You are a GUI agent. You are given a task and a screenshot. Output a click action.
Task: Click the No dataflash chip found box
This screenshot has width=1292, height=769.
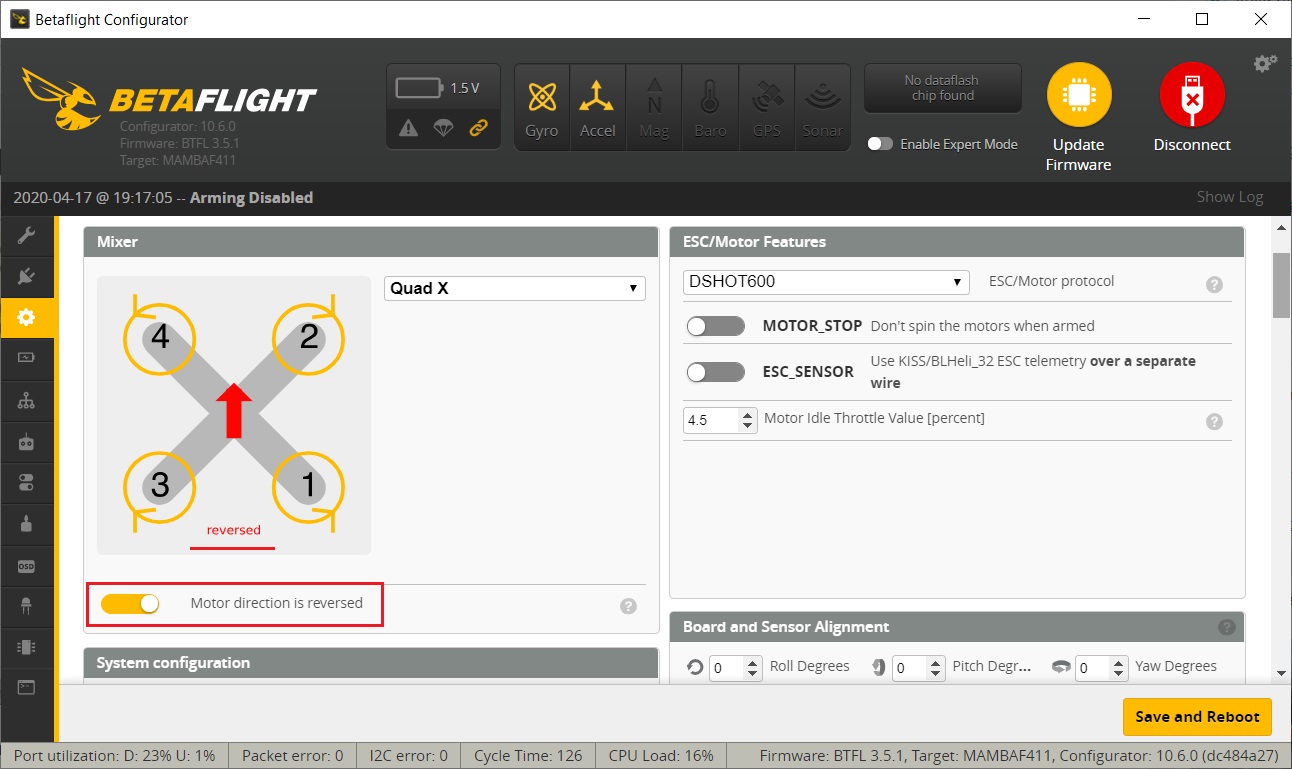(x=942, y=88)
